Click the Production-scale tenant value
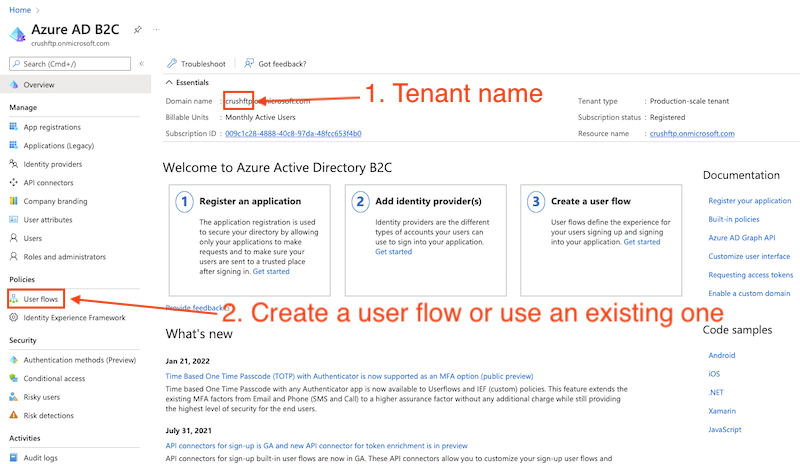The height and width of the screenshot is (464, 800). [x=689, y=101]
